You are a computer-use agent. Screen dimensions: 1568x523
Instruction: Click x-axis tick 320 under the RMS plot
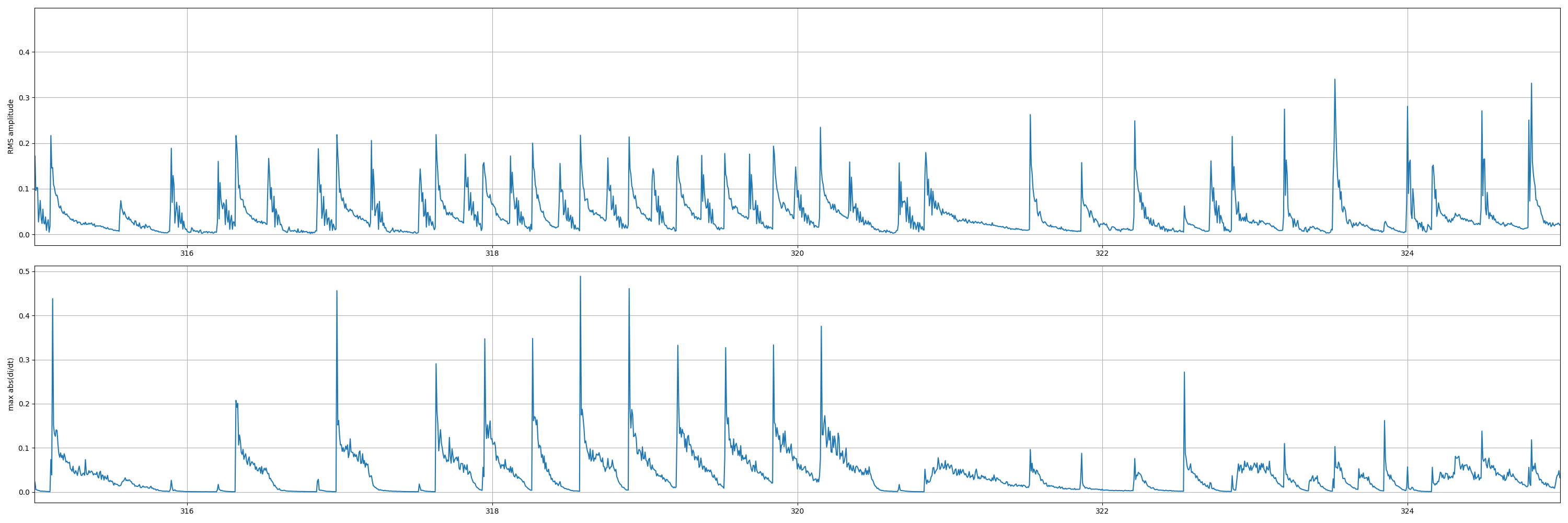pyautogui.click(x=798, y=254)
